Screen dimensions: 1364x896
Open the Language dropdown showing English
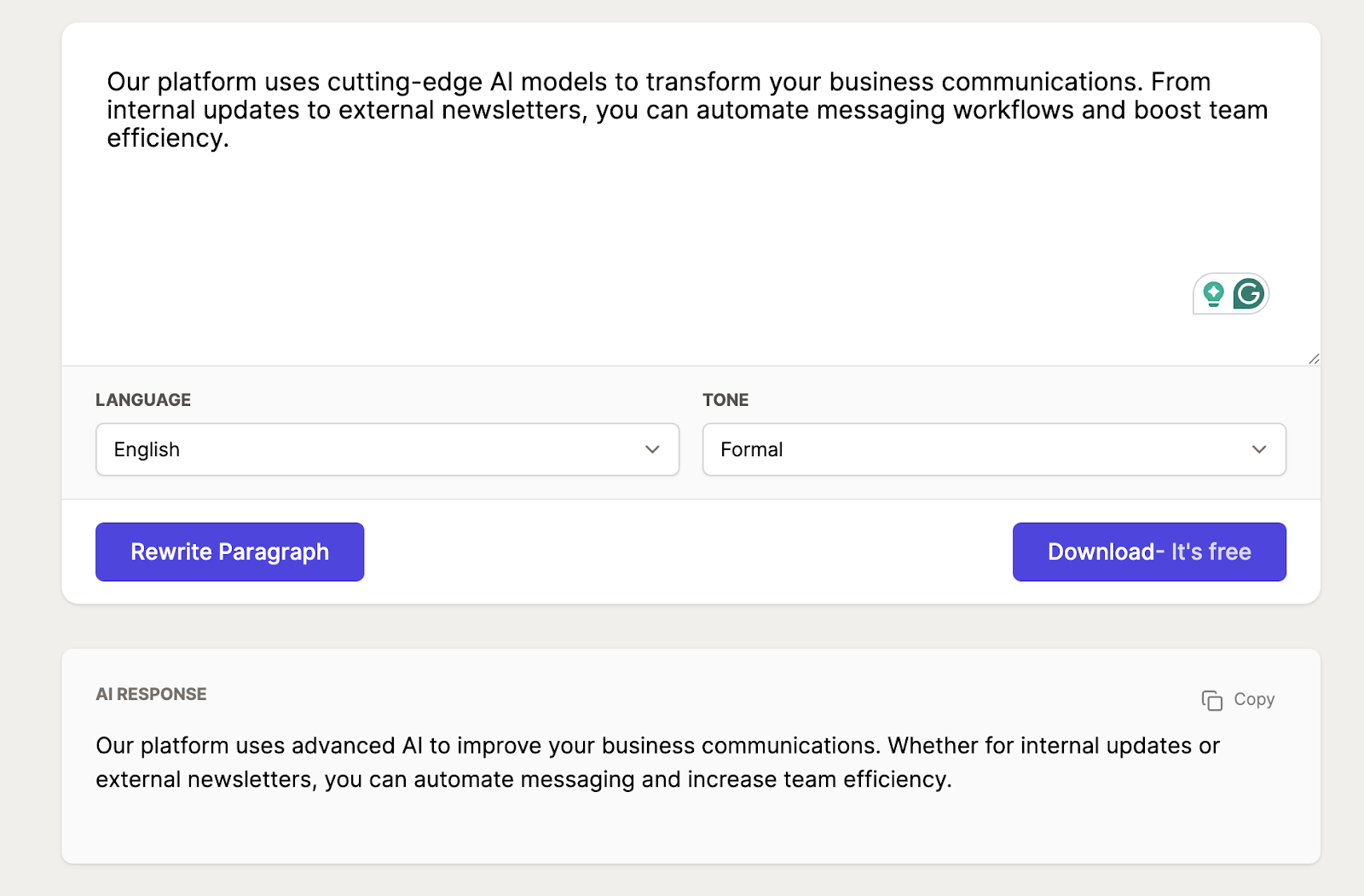click(387, 449)
